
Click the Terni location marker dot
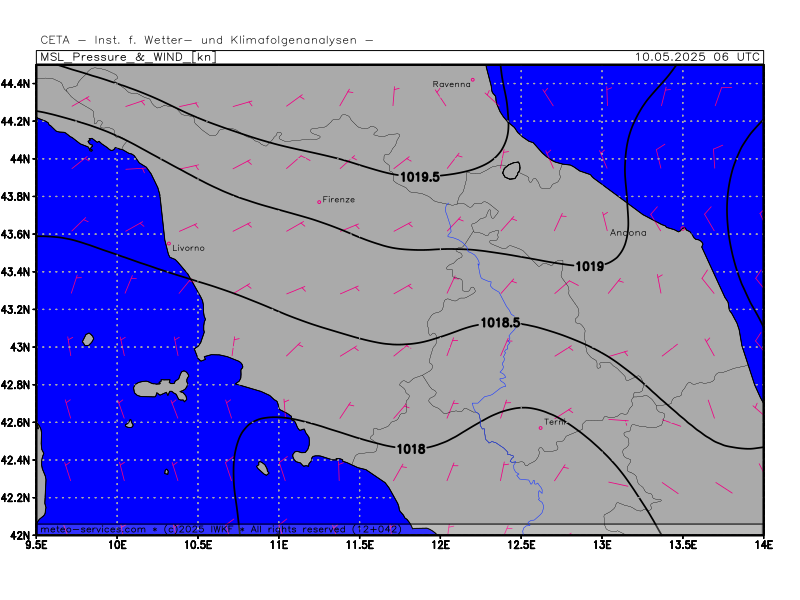click(541, 428)
